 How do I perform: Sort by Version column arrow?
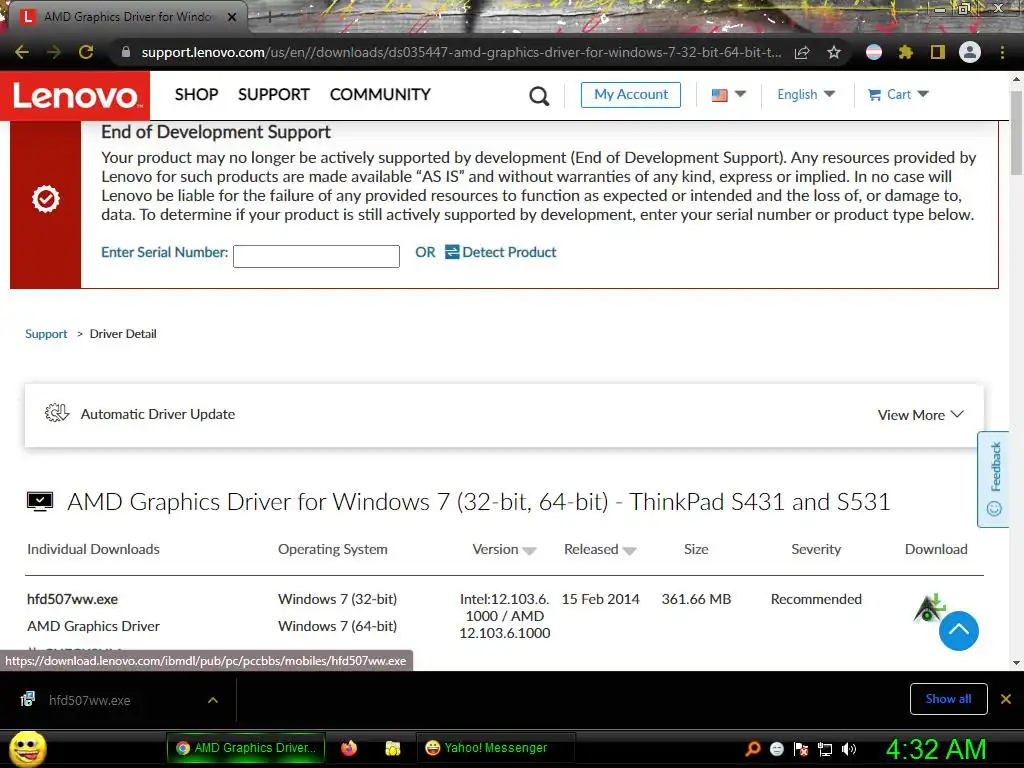pyautogui.click(x=530, y=551)
